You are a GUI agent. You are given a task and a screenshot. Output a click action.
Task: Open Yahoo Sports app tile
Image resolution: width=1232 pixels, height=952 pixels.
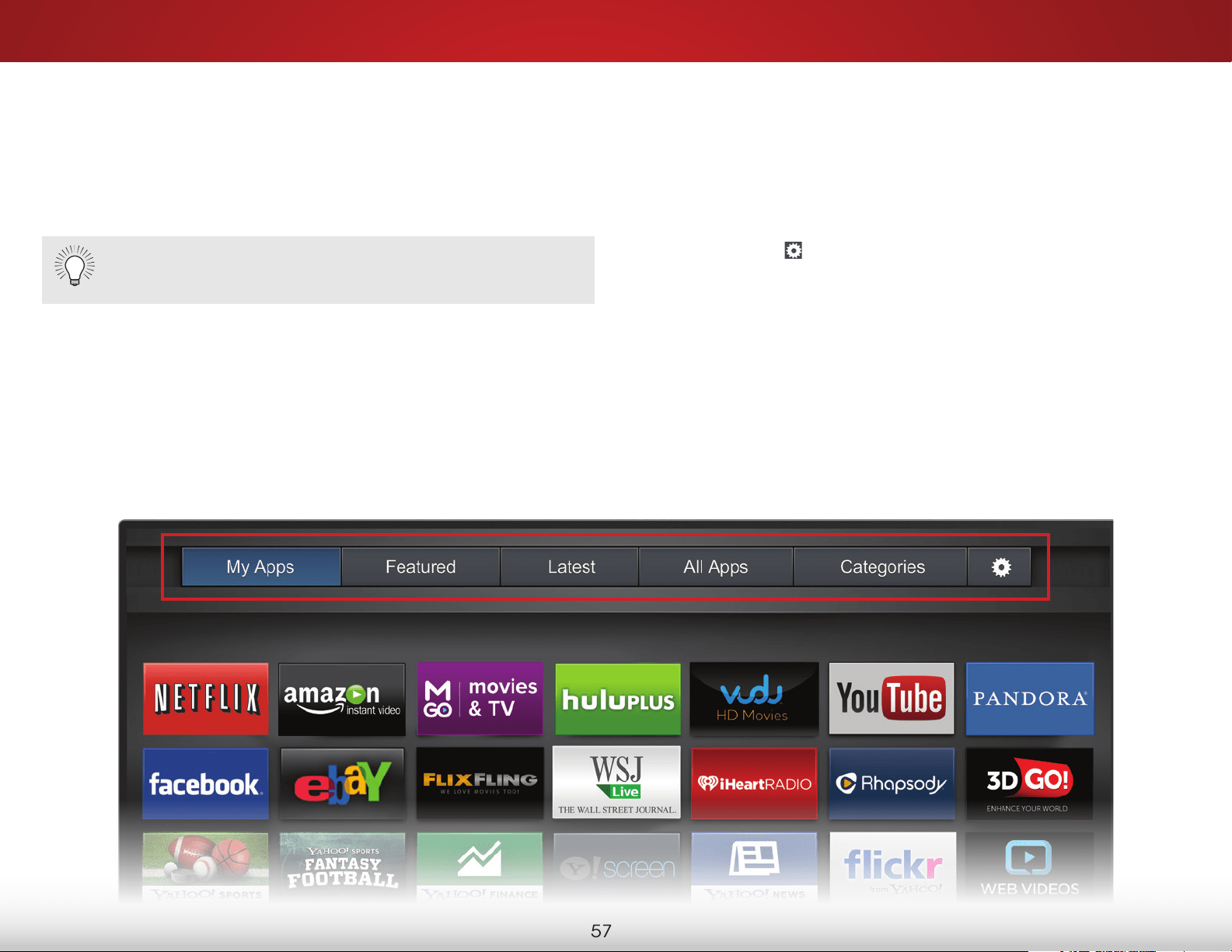[206, 867]
